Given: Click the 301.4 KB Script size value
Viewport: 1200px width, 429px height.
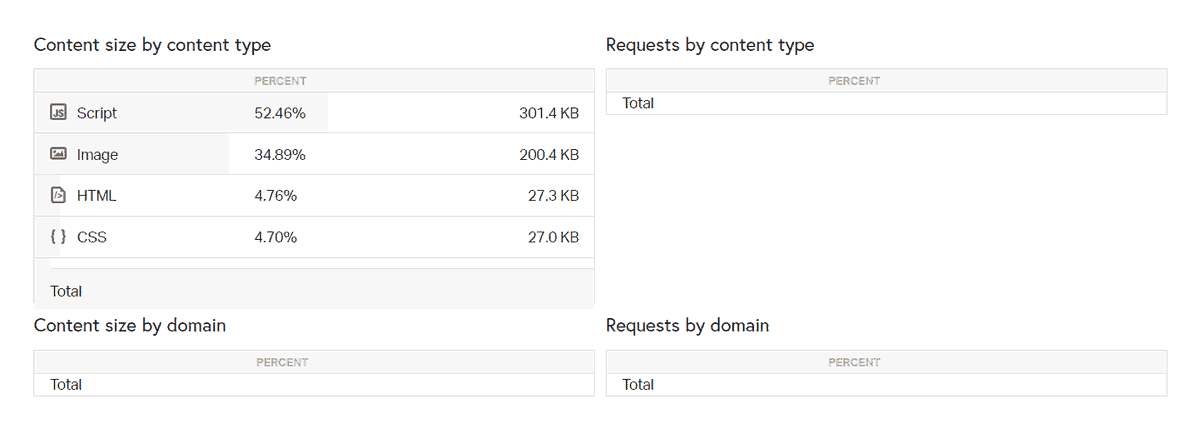Looking at the screenshot, I should tap(549, 113).
